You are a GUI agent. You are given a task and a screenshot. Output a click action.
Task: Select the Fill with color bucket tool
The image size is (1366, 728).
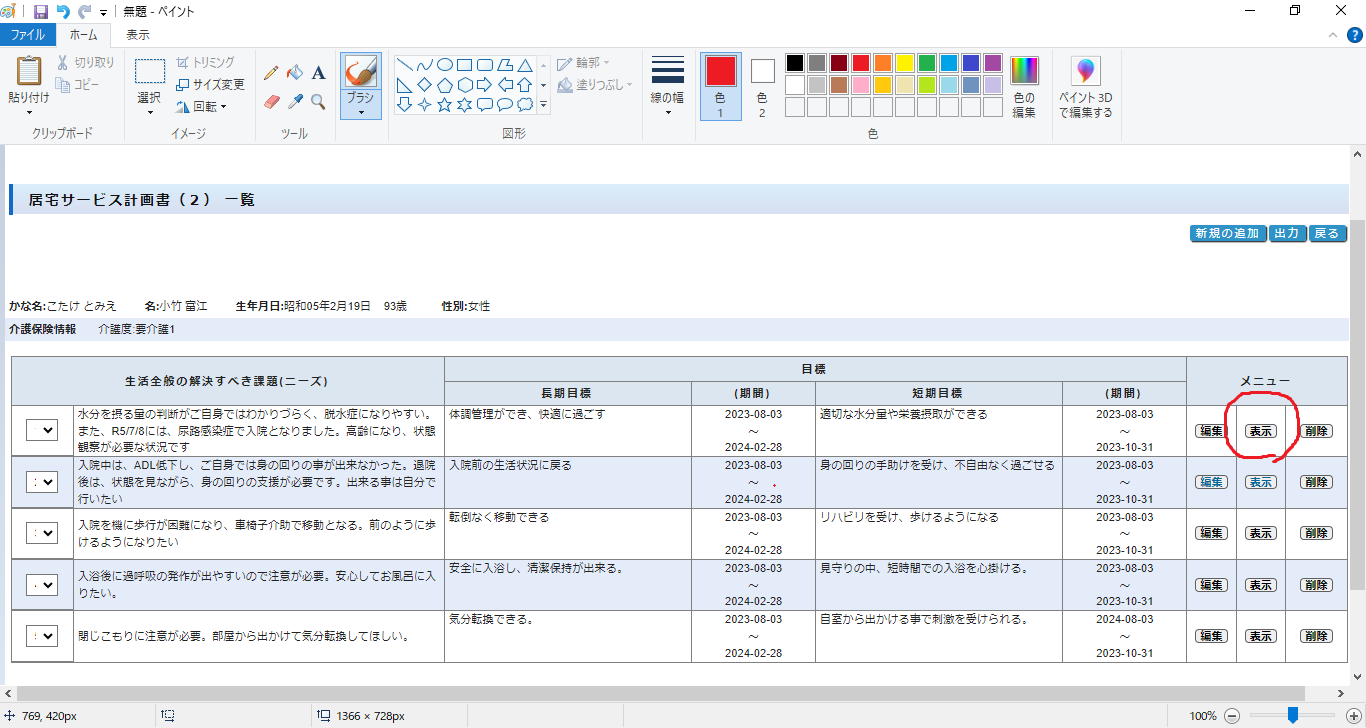pyautogui.click(x=295, y=73)
